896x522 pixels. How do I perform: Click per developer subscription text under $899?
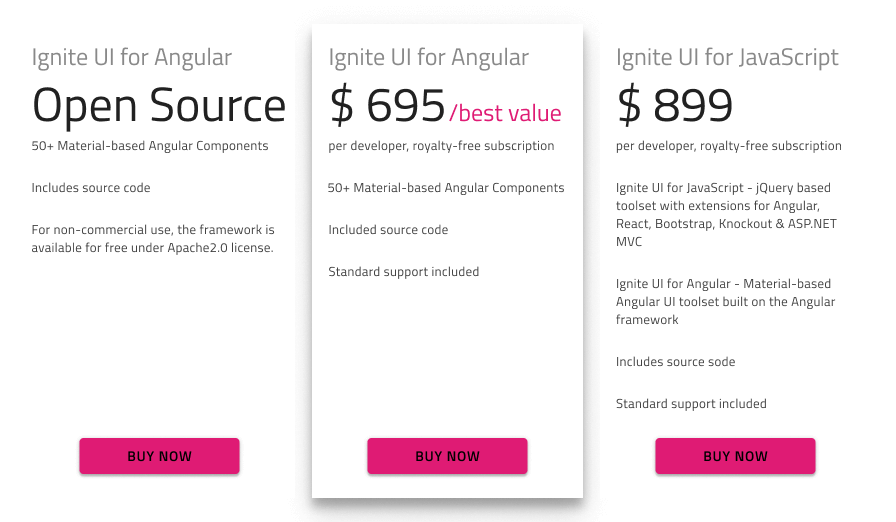(x=729, y=146)
